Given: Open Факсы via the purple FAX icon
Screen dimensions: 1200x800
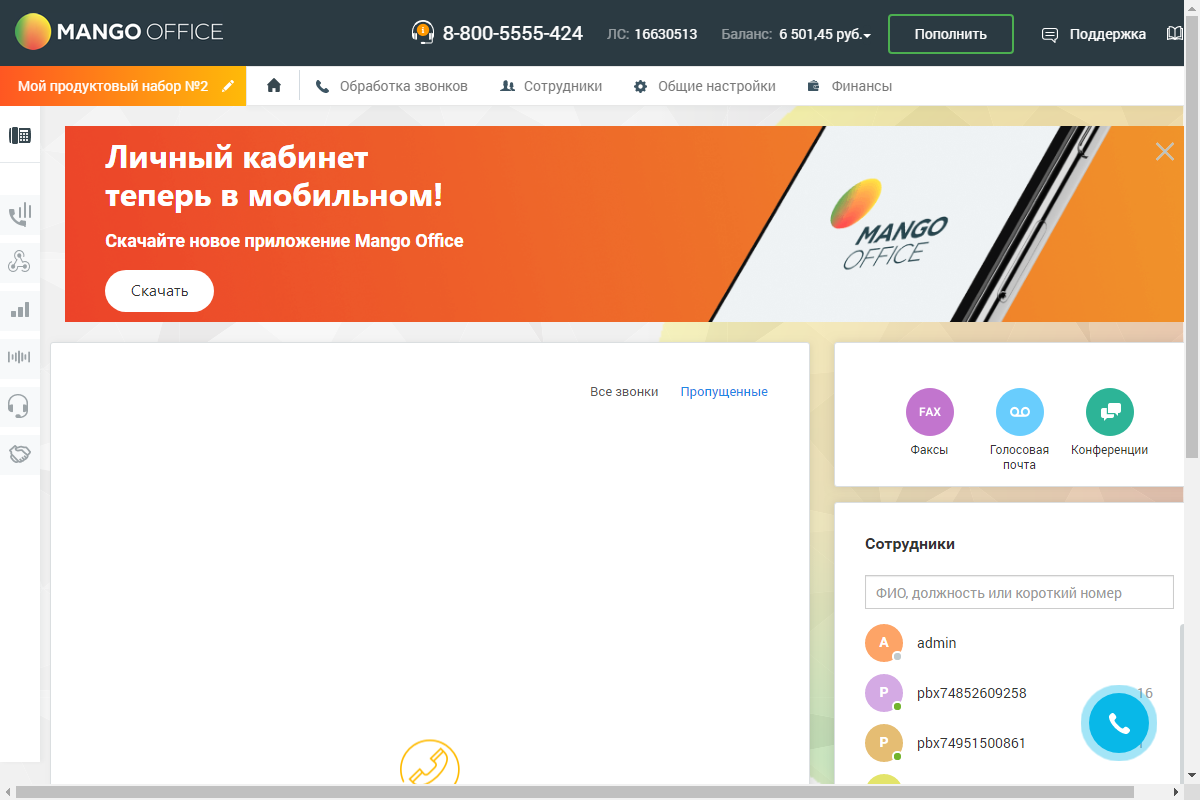Looking at the screenshot, I should coord(929,412).
